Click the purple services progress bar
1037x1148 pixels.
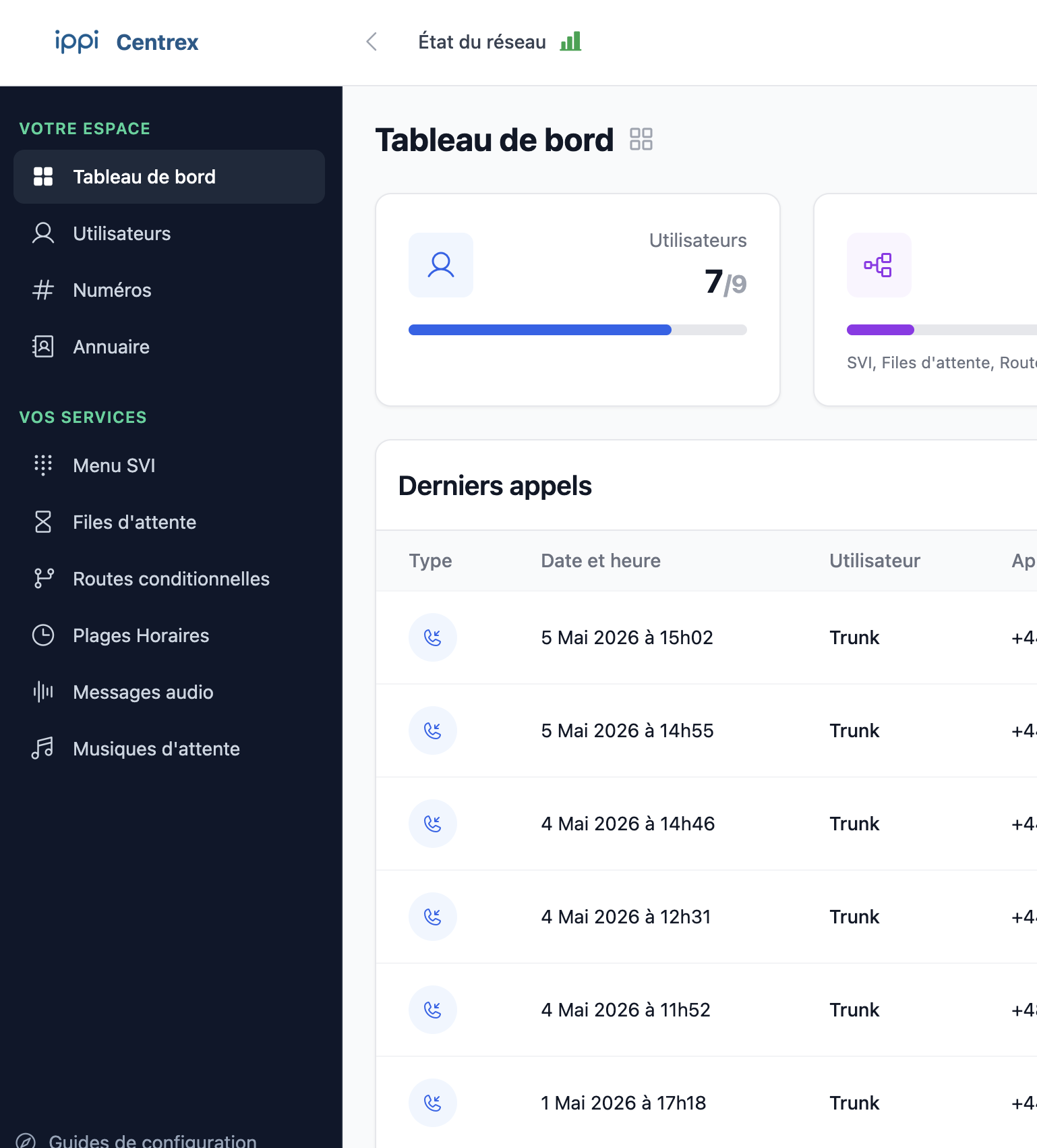942,330
